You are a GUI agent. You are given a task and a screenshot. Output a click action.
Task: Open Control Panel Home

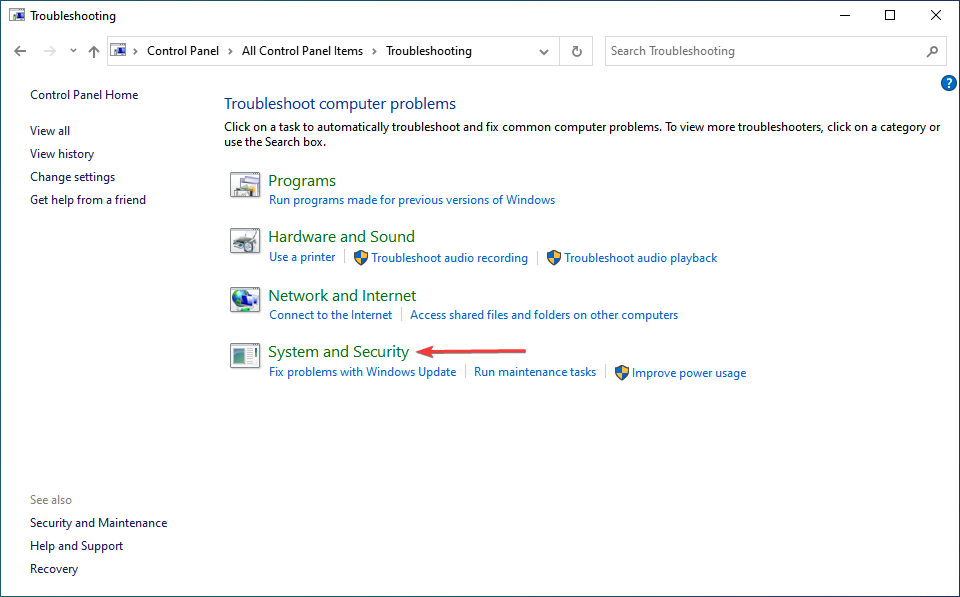coord(84,95)
